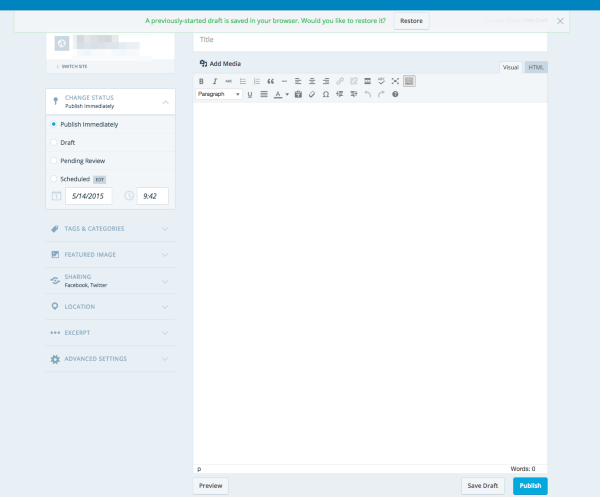The width and height of the screenshot is (600, 497).
Task: Insert a blockquote using the toolbar
Action: click(x=270, y=81)
